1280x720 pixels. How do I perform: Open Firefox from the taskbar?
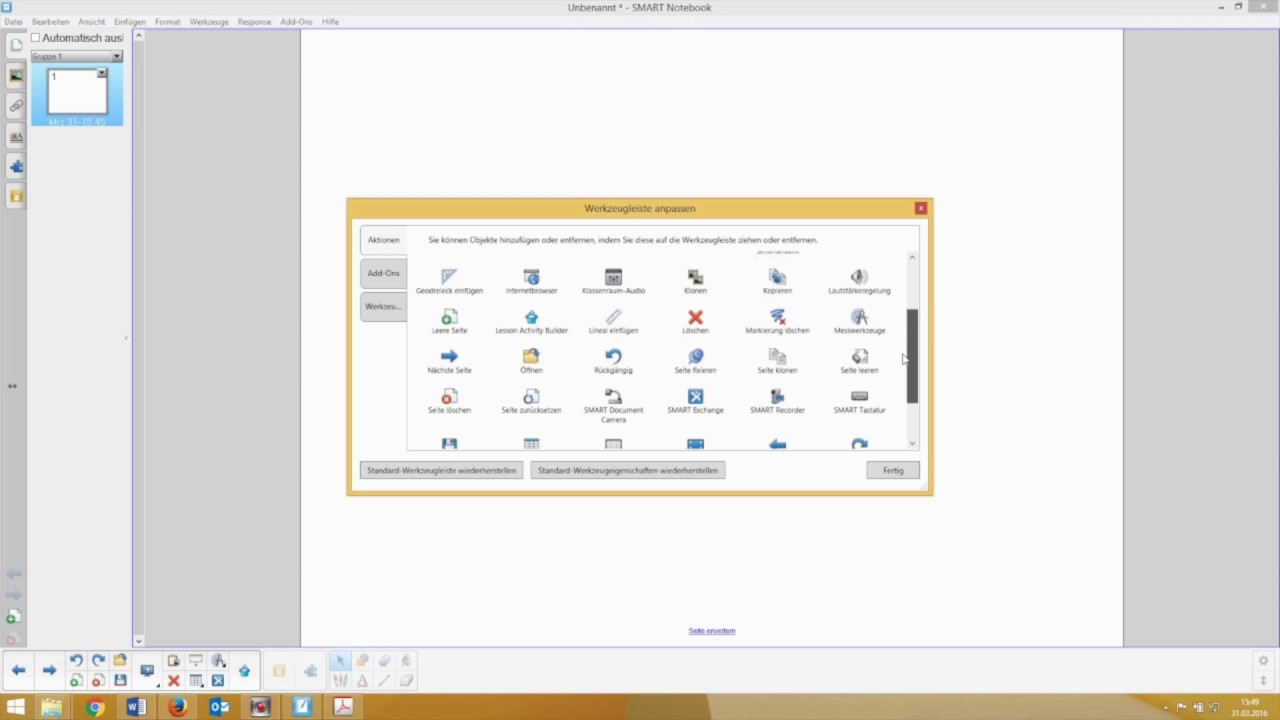(x=177, y=707)
